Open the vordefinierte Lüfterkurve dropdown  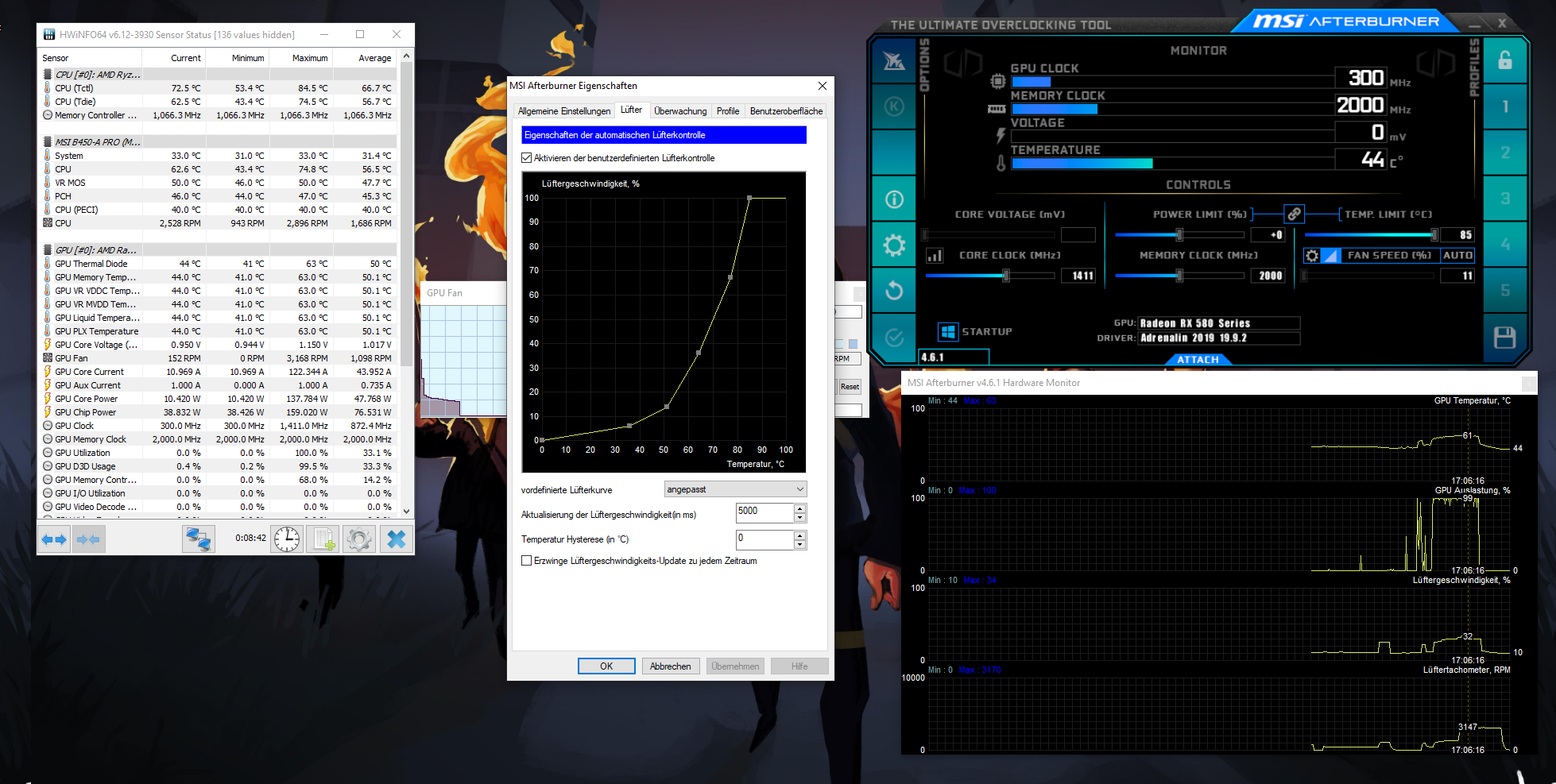tap(799, 489)
